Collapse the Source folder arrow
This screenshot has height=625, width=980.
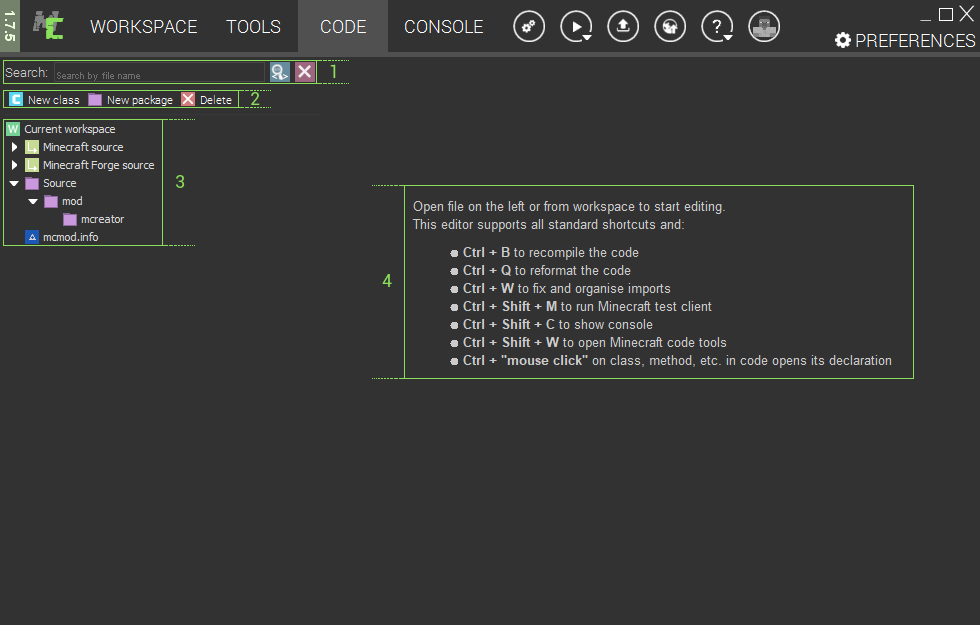point(14,183)
